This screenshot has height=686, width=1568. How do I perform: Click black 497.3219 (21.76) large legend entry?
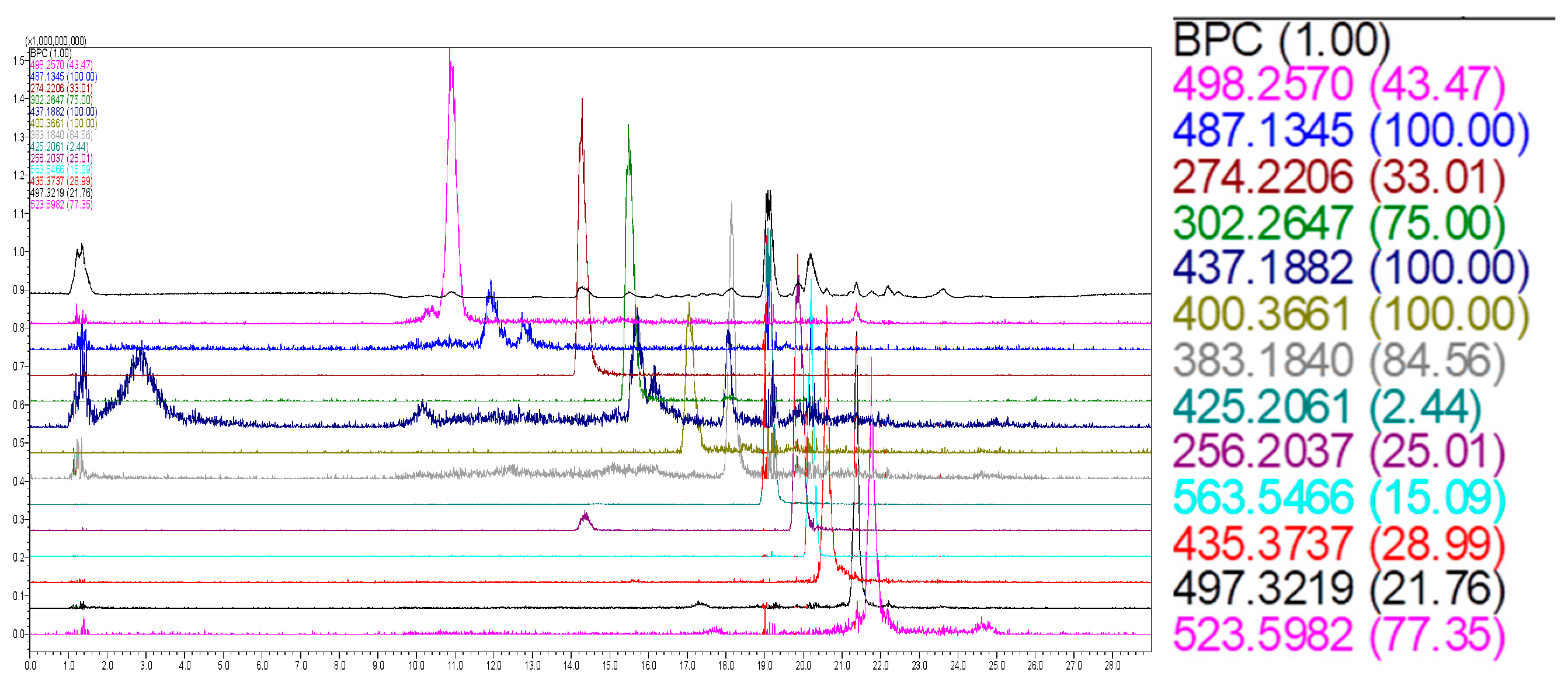(x=1338, y=589)
